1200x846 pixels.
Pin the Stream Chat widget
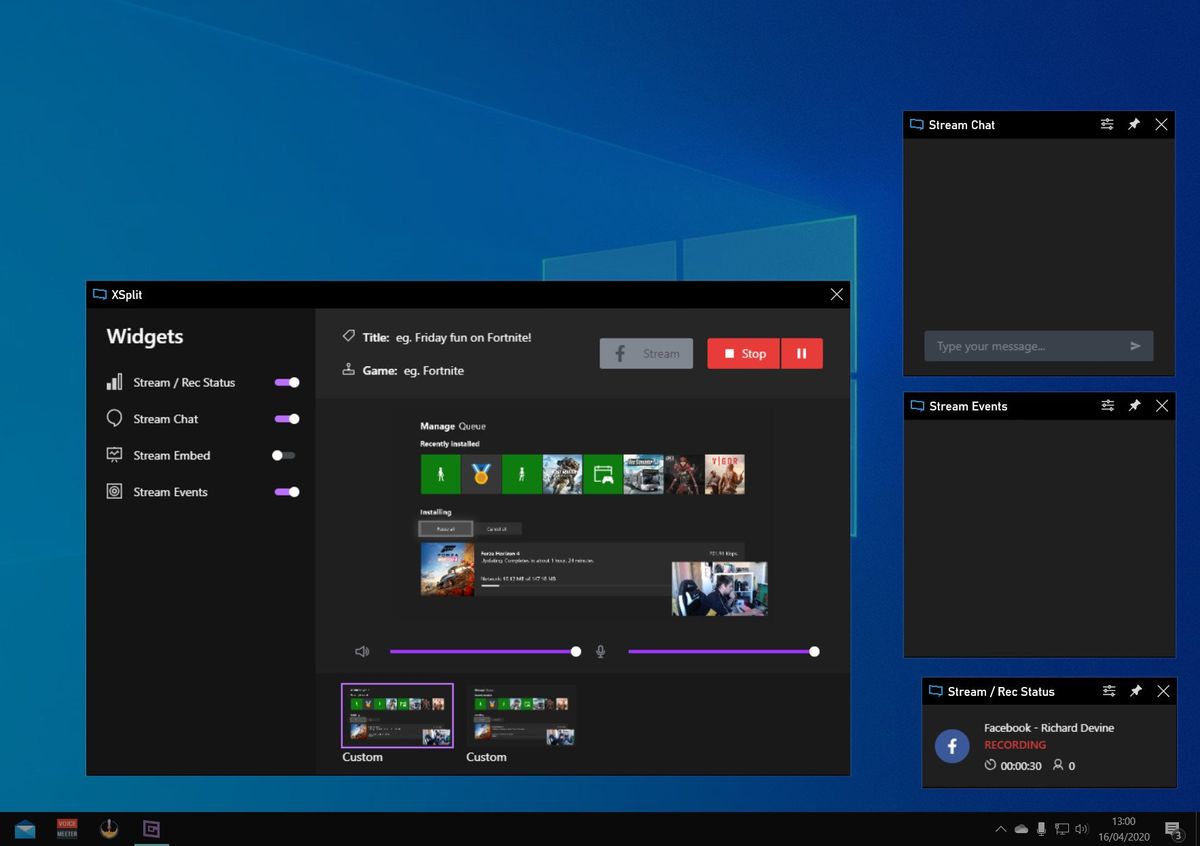1134,124
